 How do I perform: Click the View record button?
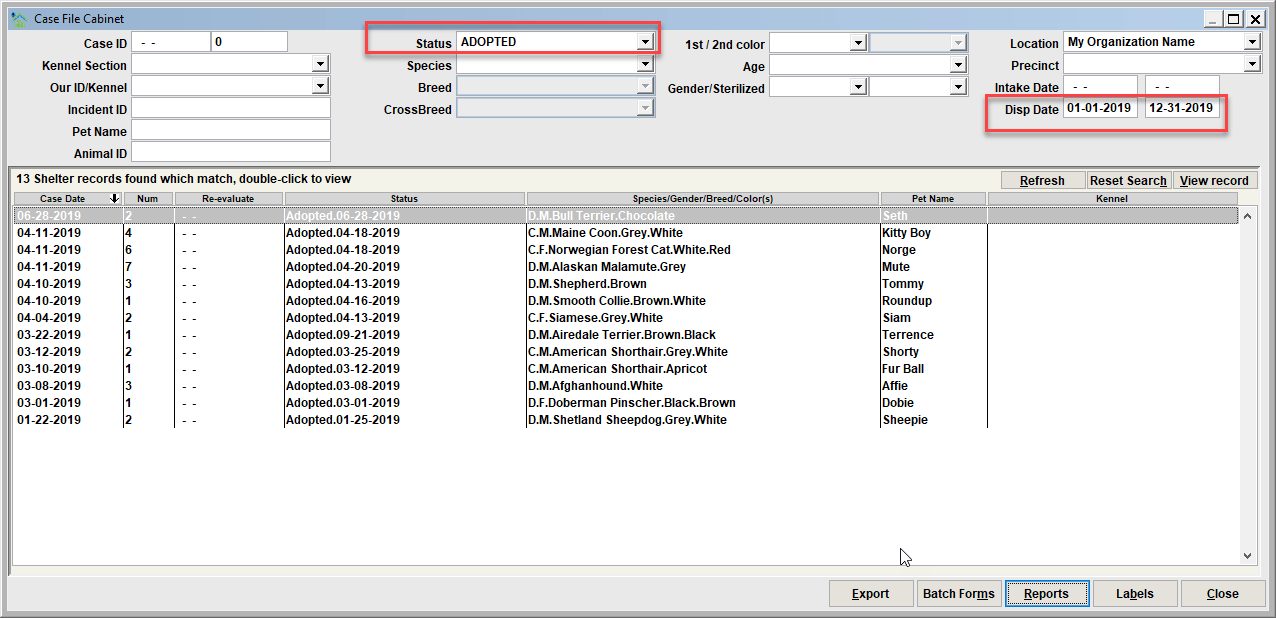(x=1214, y=180)
